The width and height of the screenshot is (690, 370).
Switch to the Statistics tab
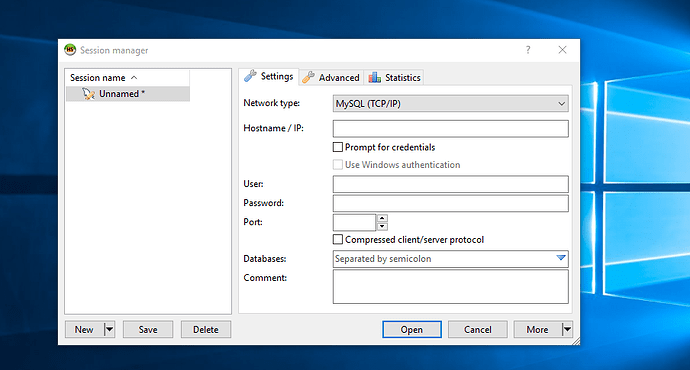(x=395, y=77)
